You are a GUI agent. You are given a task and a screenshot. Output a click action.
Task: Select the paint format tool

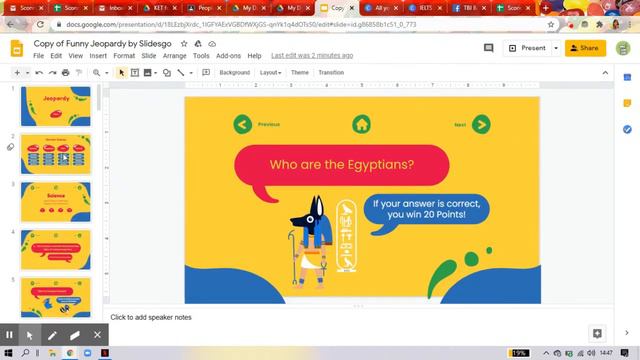(79, 73)
